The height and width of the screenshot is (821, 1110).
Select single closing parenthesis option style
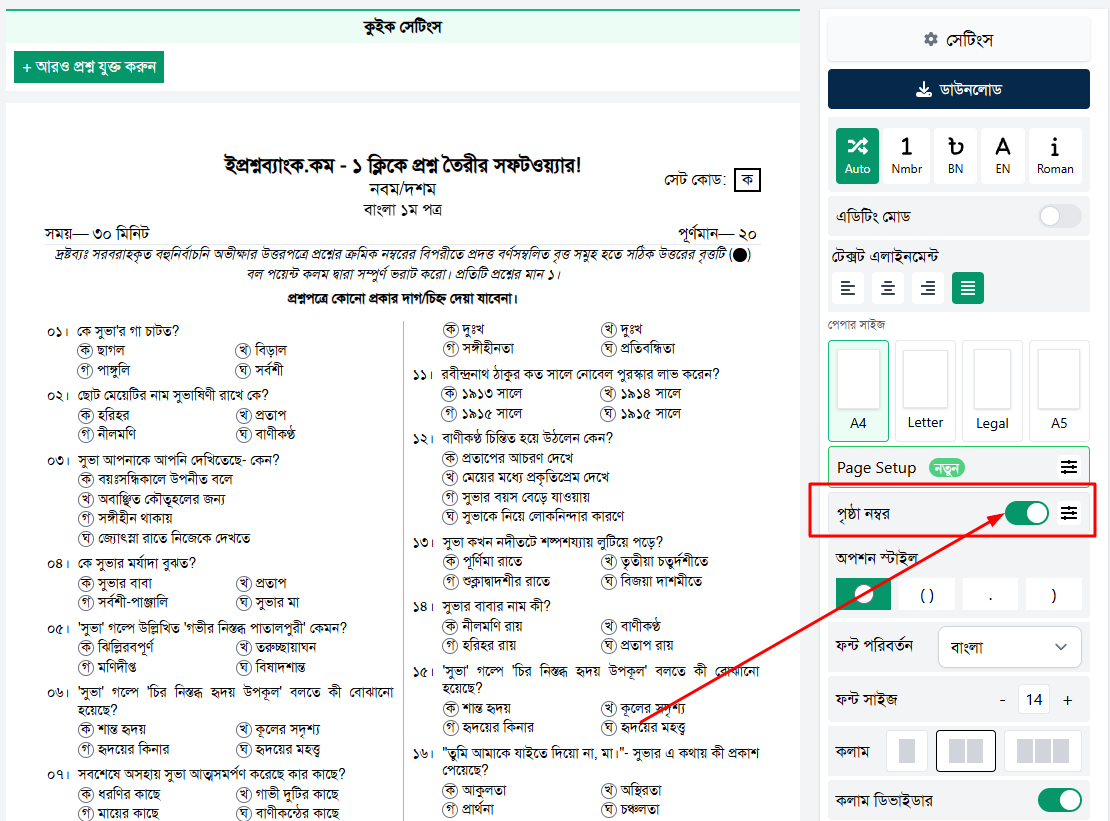pyautogui.click(x=1053, y=595)
